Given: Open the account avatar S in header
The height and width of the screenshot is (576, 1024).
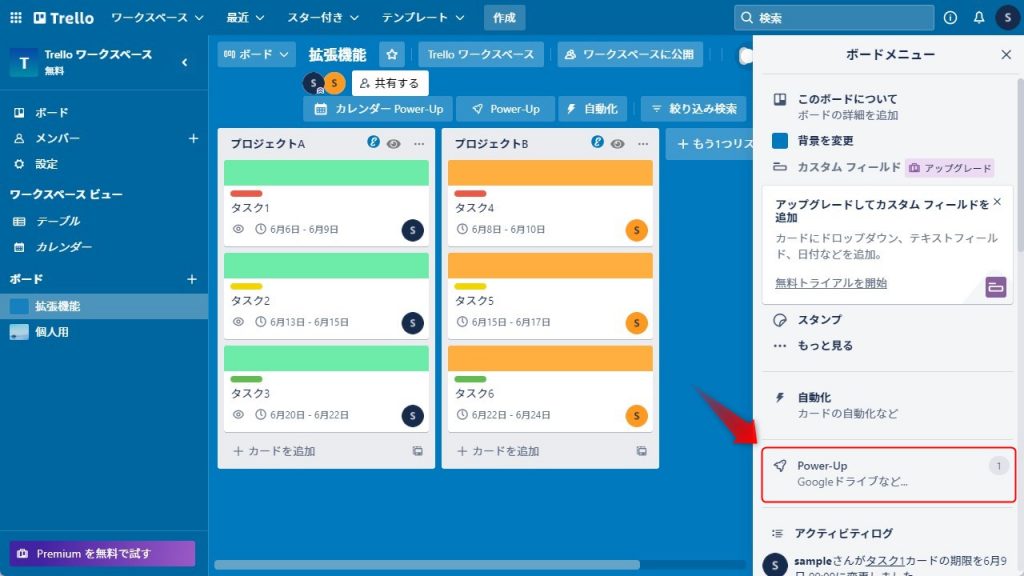Looking at the screenshot, I should [x=1007, y=18].
